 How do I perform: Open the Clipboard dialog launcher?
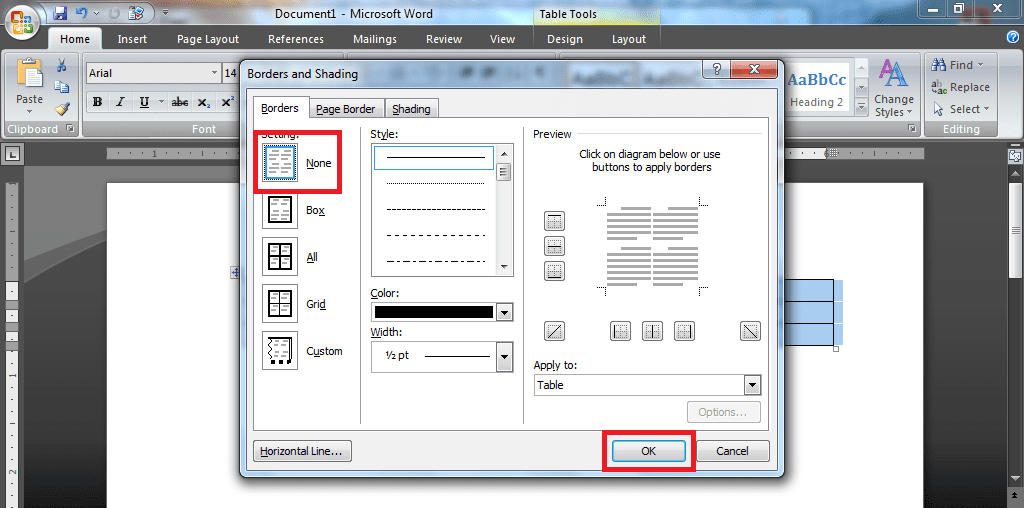70,129
